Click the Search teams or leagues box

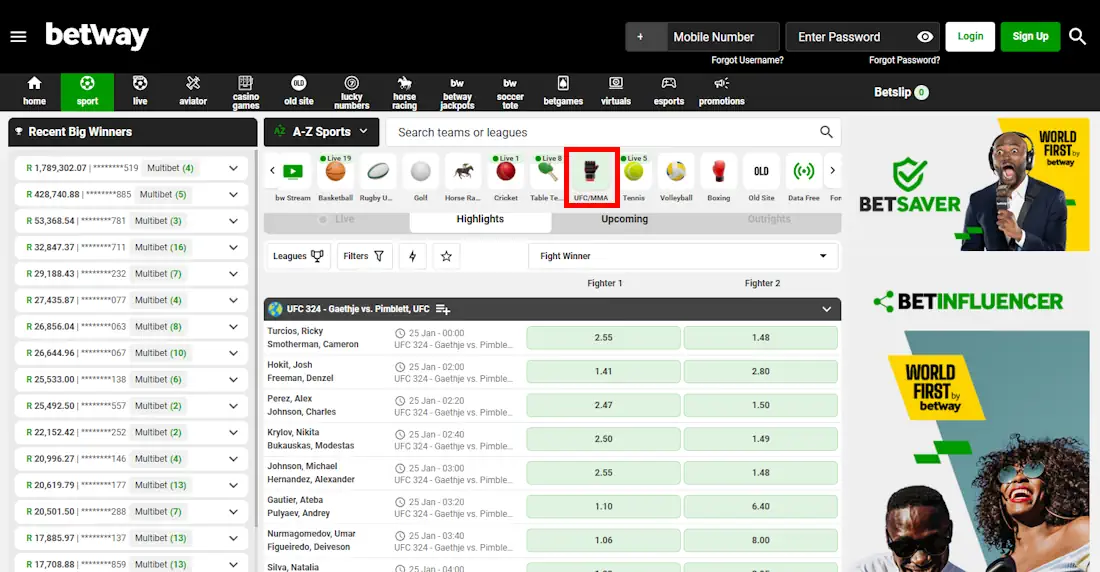click(x=613, y=132)
